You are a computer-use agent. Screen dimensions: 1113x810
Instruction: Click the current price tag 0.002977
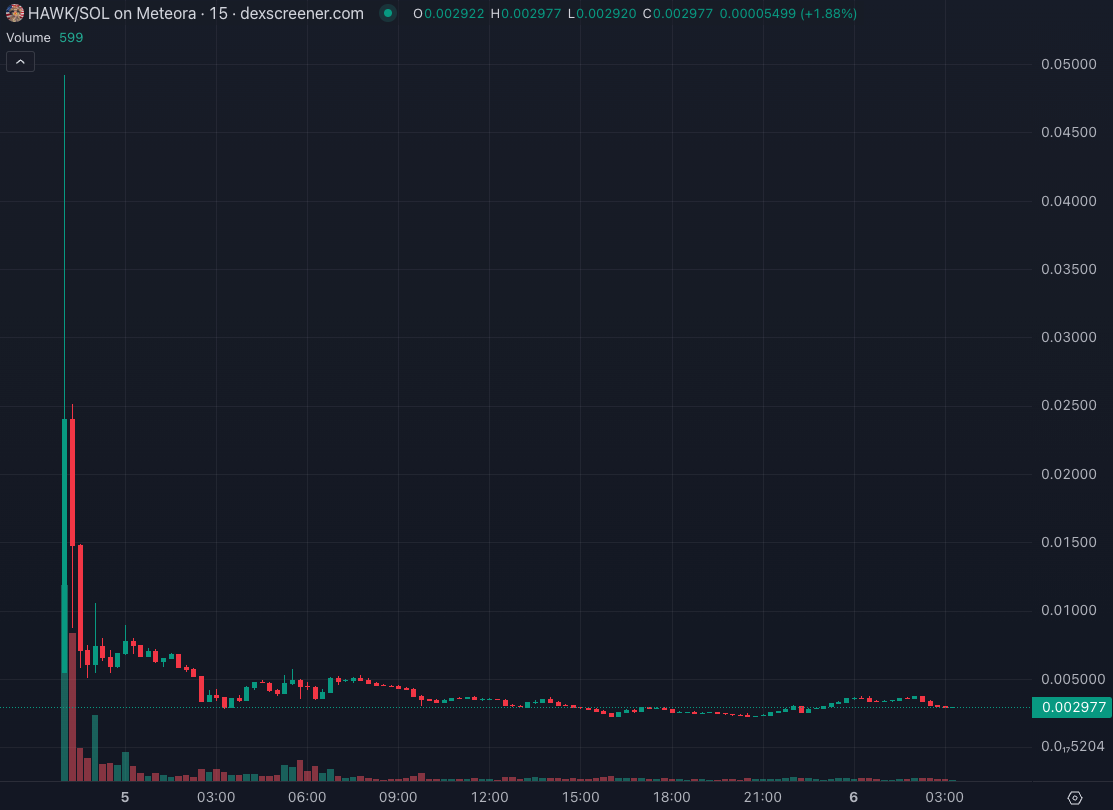1074,707
